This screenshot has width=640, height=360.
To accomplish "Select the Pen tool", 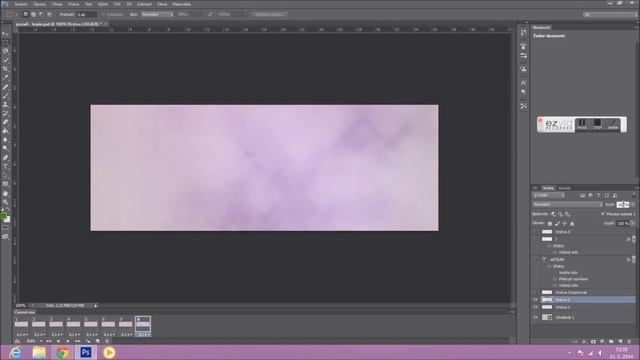I will (x=5, y=158).
